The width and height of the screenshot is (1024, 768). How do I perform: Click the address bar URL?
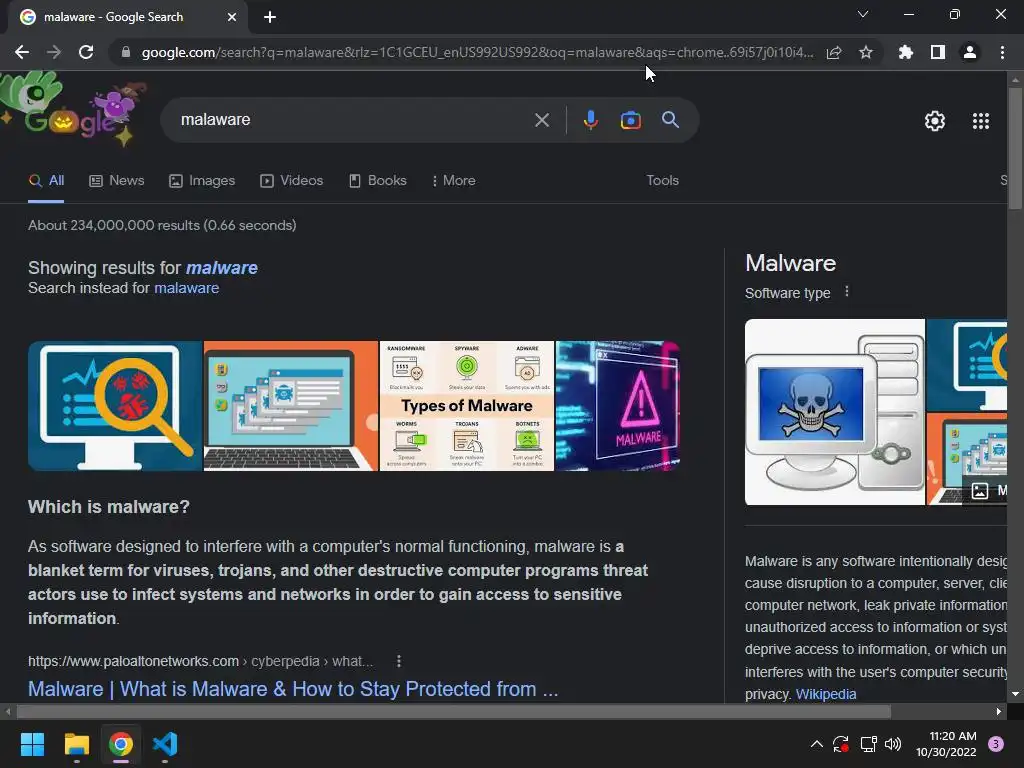tap(477, 52)
